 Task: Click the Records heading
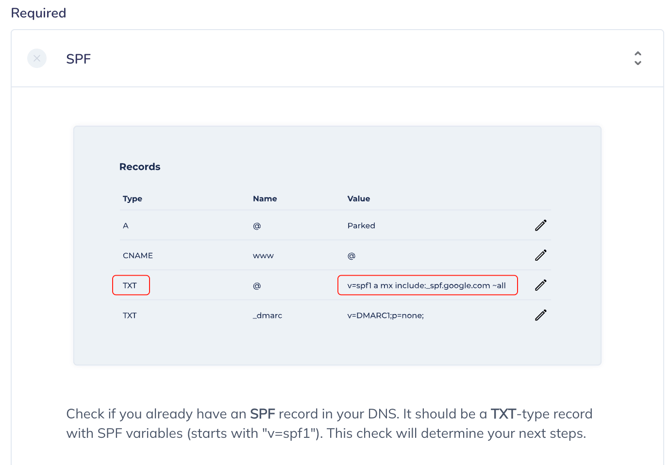[140, 167]
